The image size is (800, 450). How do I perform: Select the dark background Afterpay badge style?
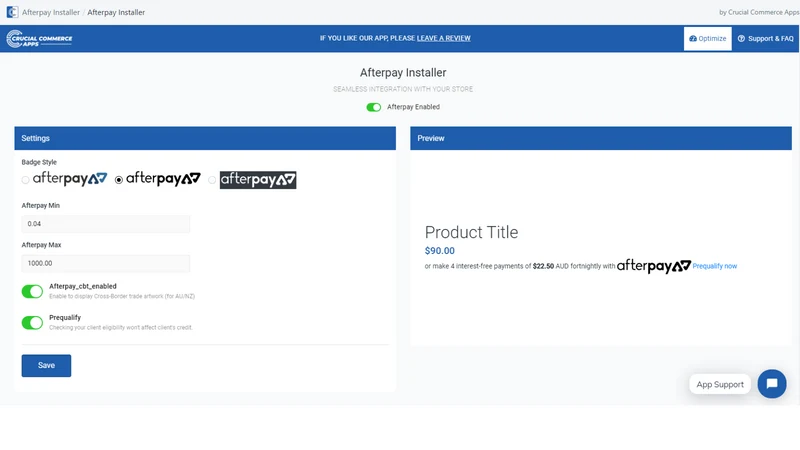point(212,180)
